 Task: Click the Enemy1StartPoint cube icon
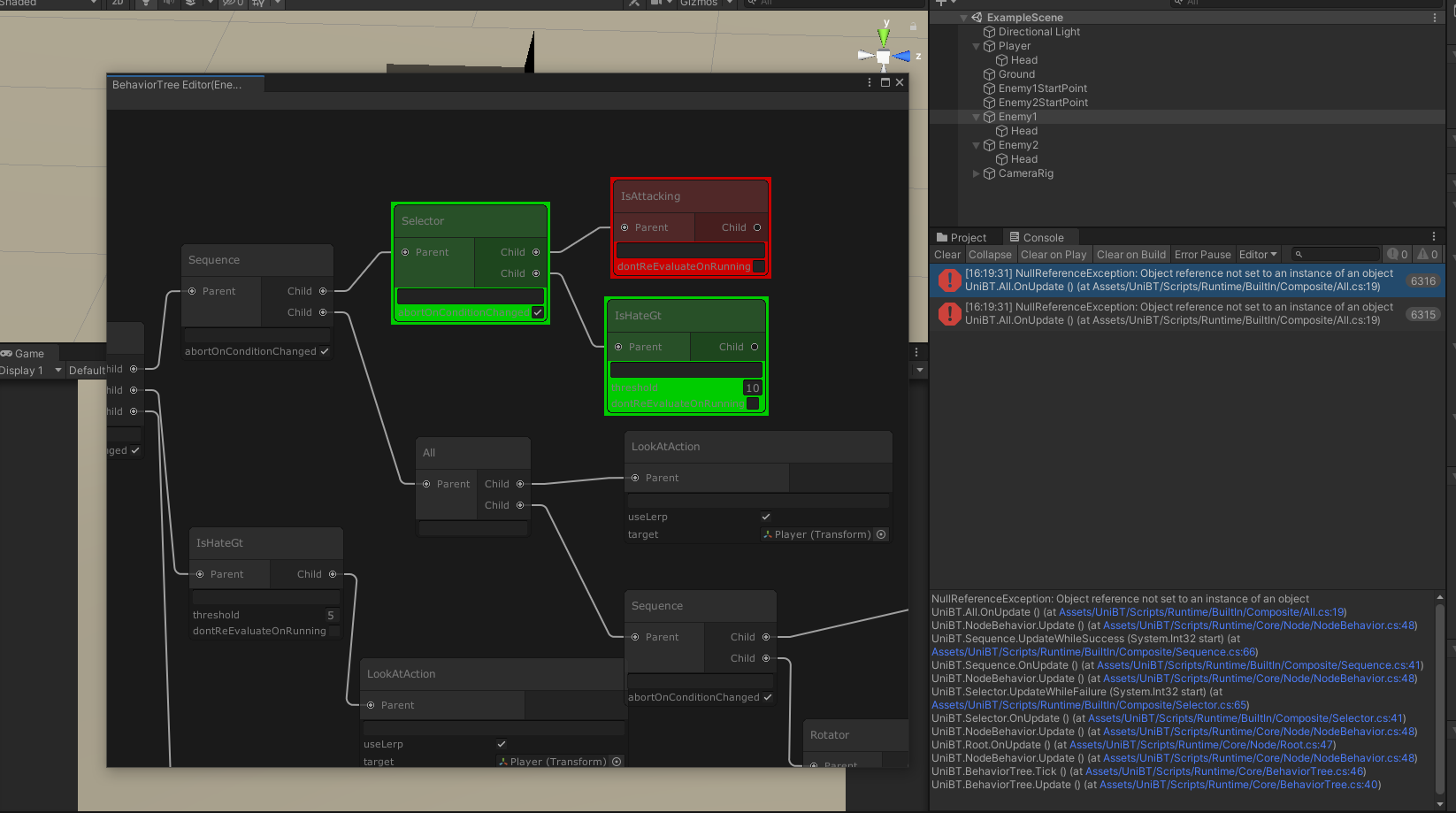[990, 88]
